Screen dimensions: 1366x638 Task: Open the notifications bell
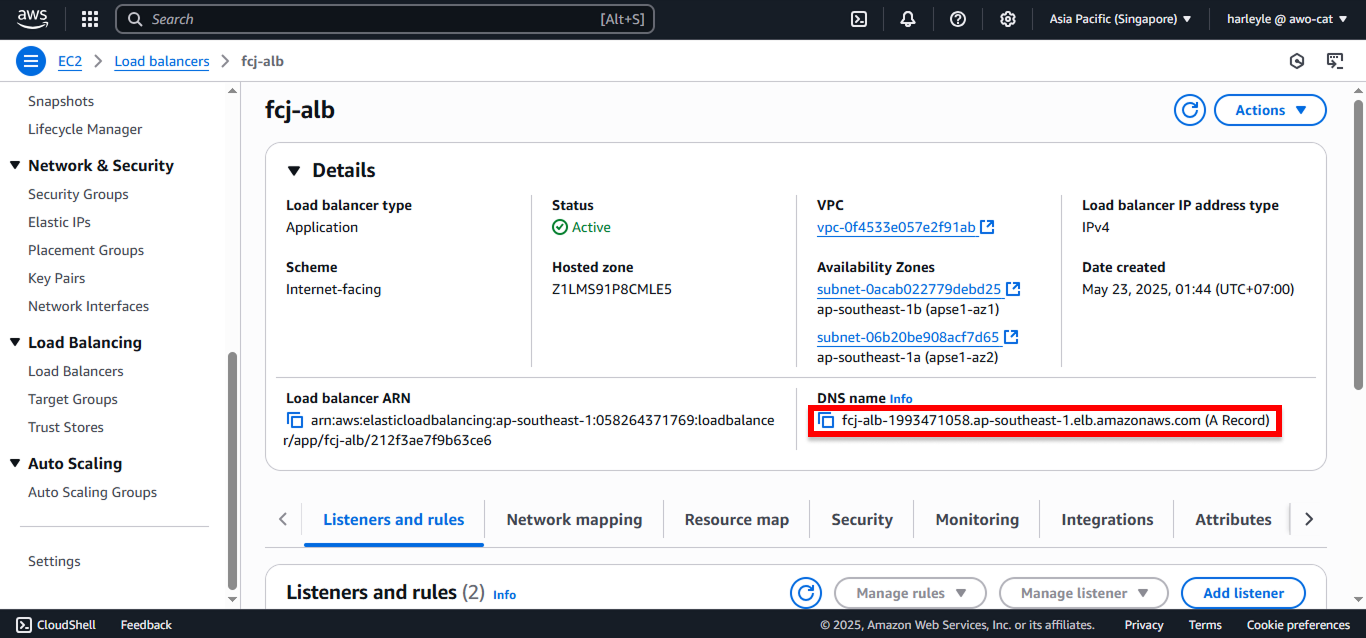[908, 19]
